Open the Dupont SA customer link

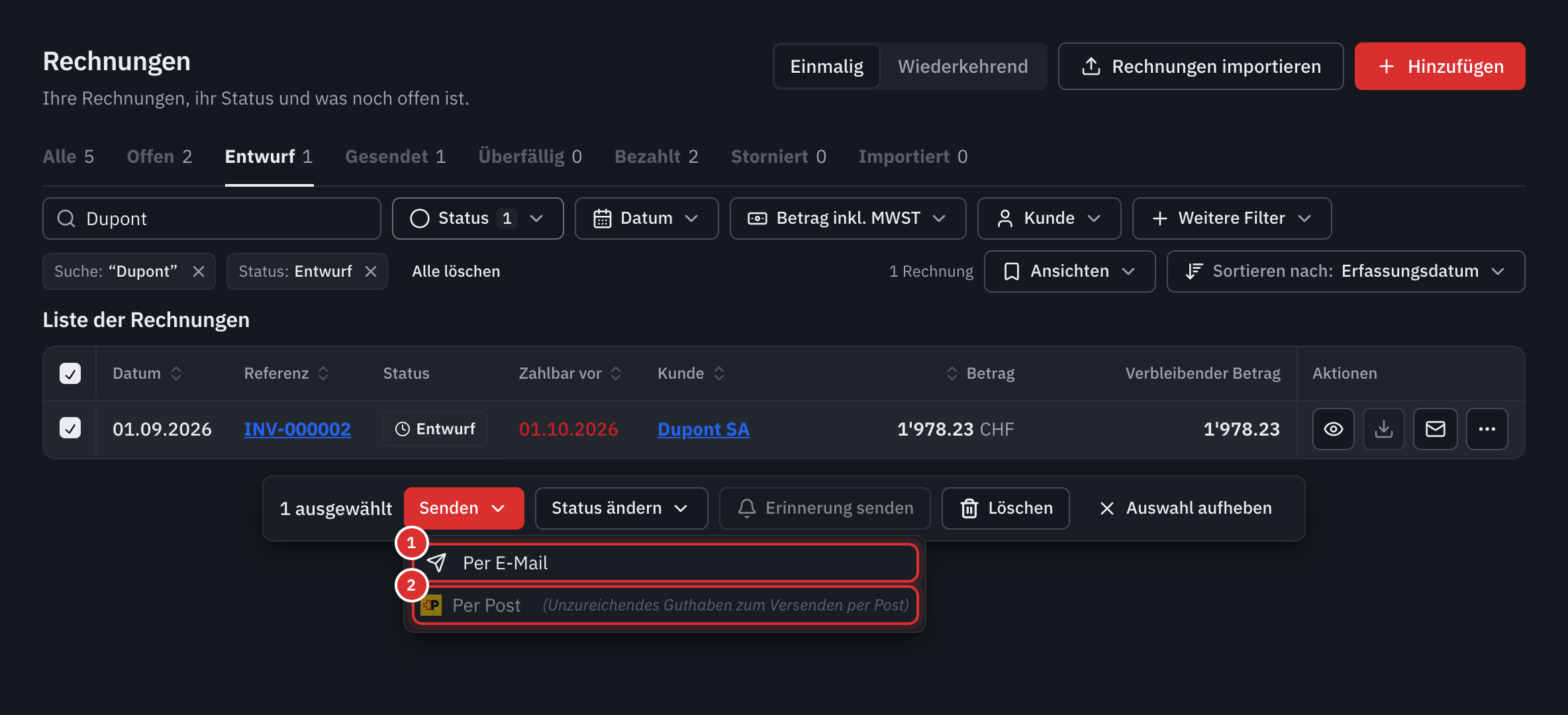click(703, 429)
